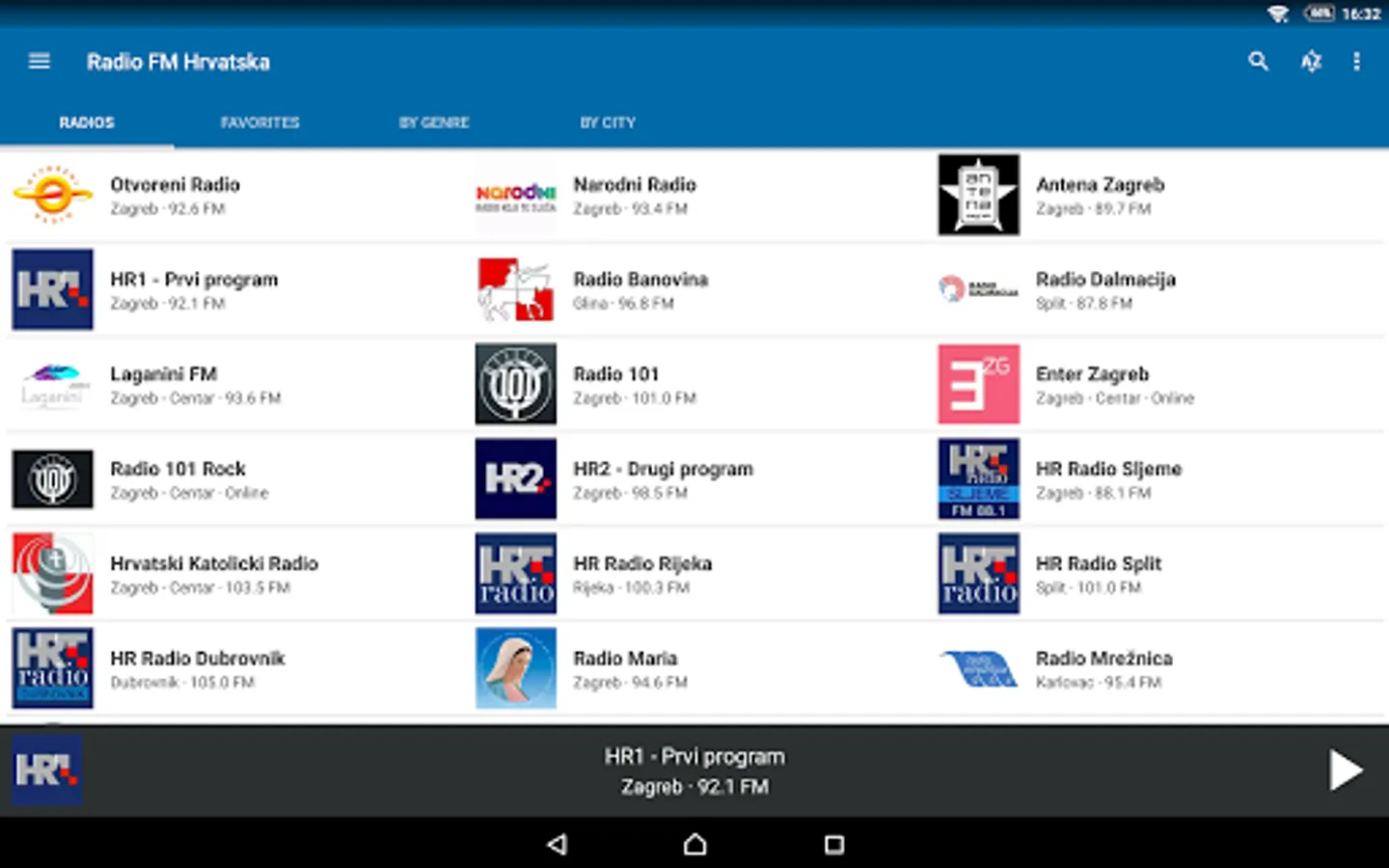Tap the HR Radio Sljeme logo

click(979, 479)
